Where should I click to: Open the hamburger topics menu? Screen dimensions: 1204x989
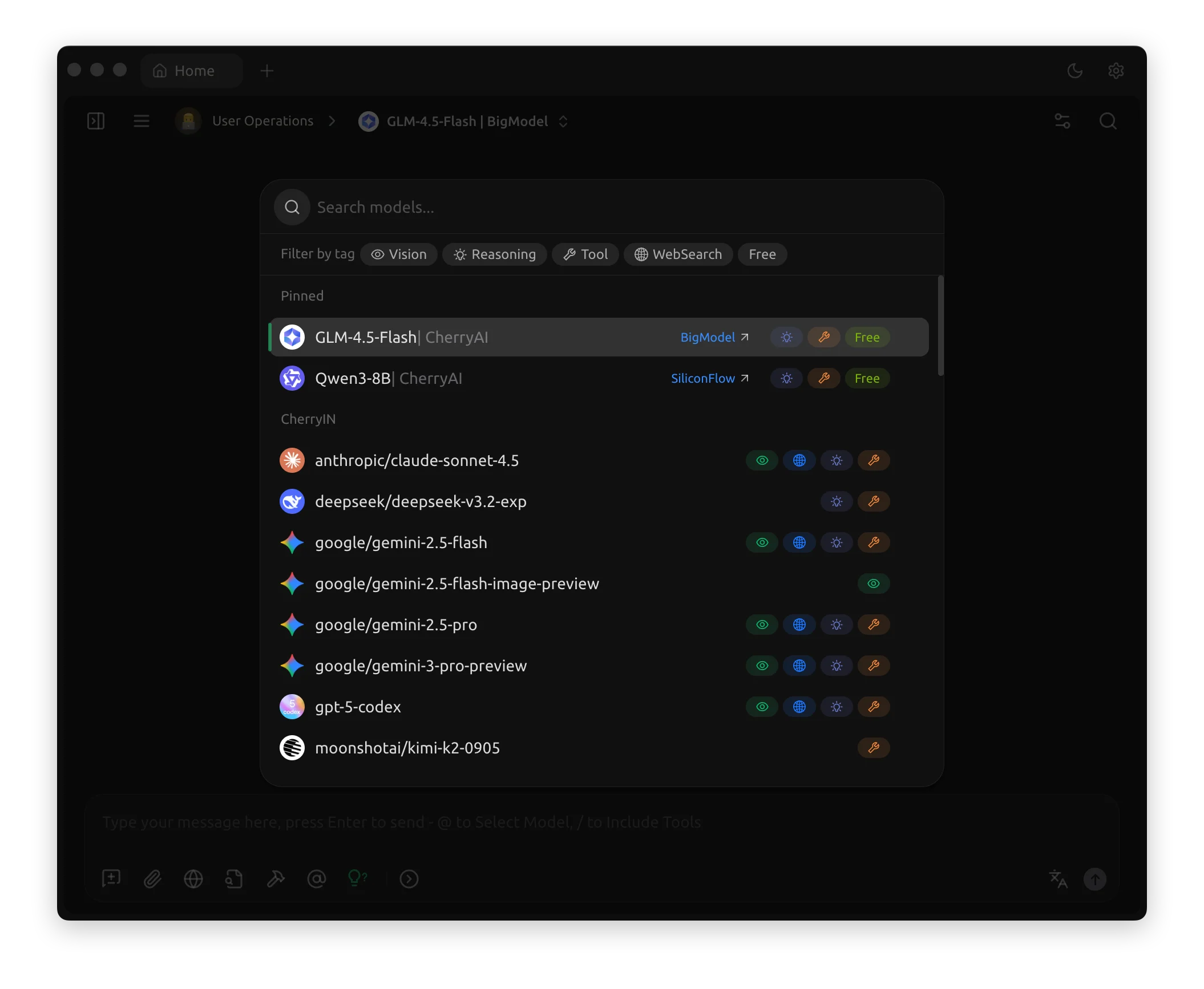[x=142, y=121]
